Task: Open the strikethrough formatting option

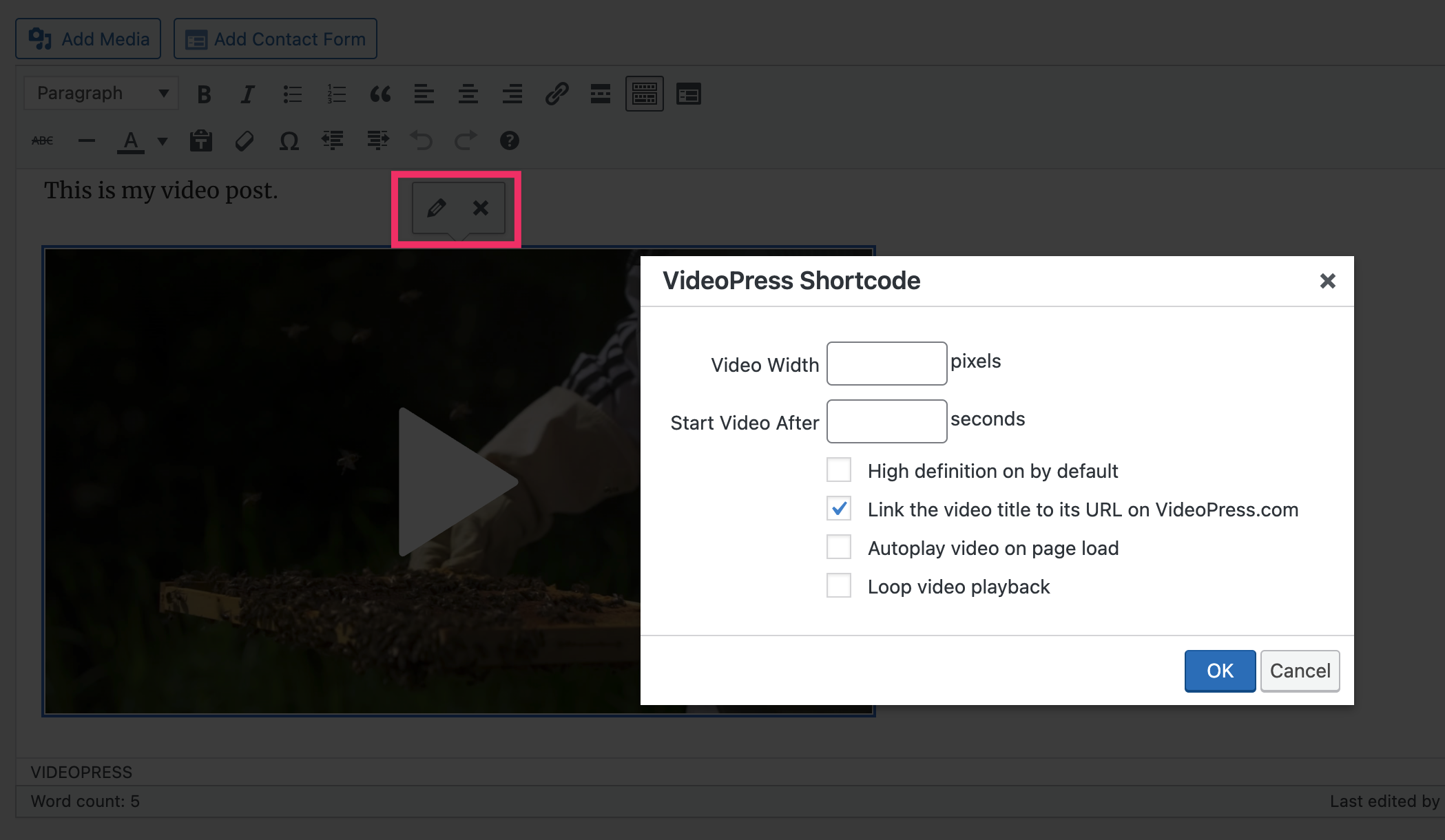Action: pyautogui.click(x=42, y=140)
